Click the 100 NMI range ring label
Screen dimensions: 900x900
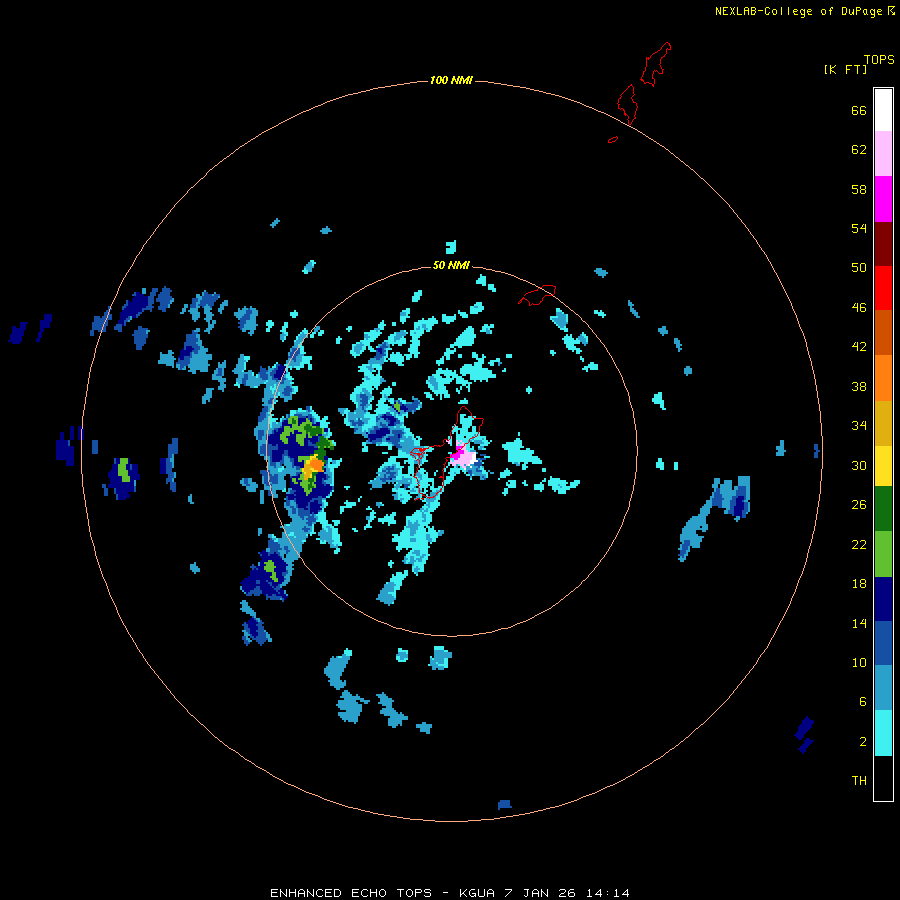coord(451,80)
